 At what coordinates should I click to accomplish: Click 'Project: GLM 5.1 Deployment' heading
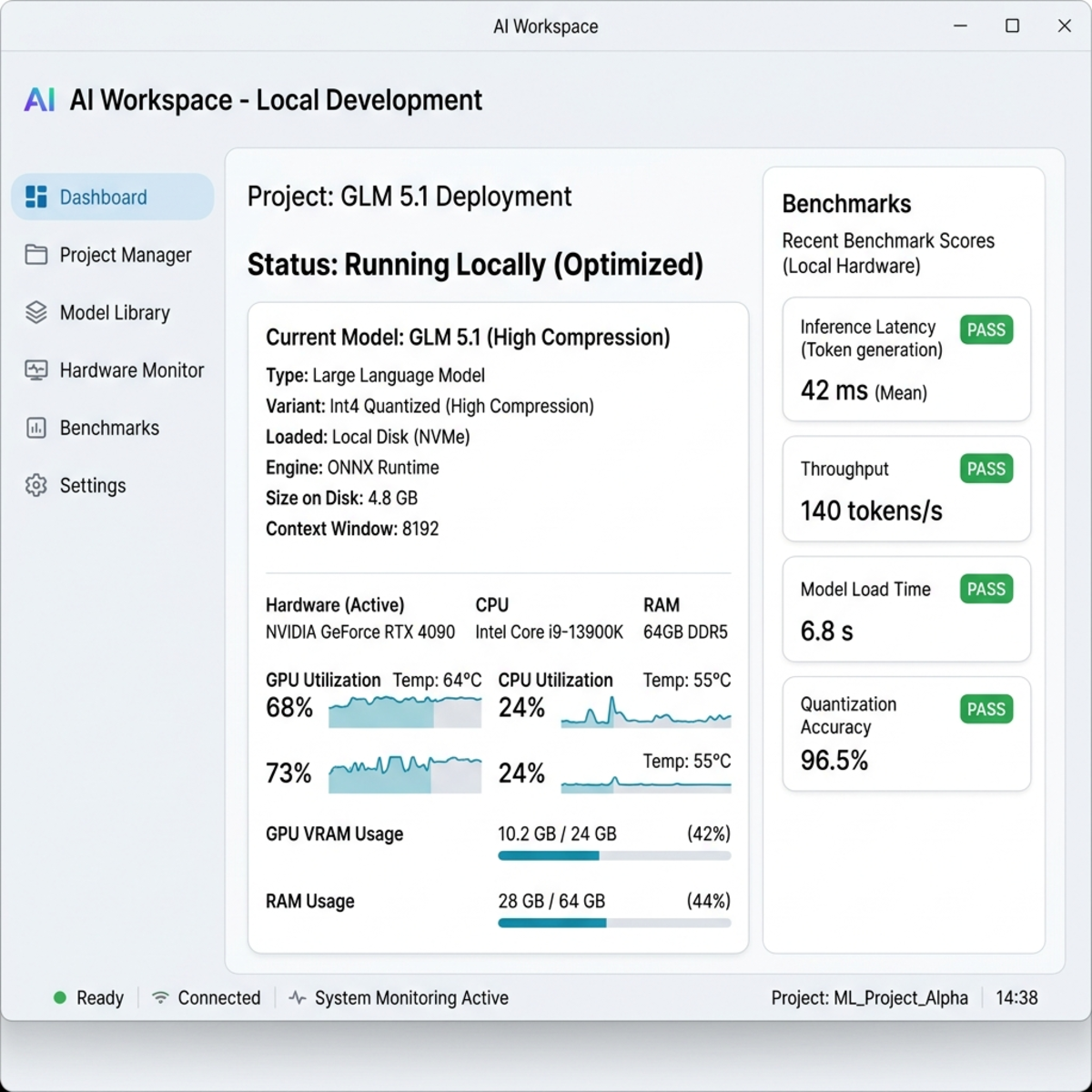409,196
